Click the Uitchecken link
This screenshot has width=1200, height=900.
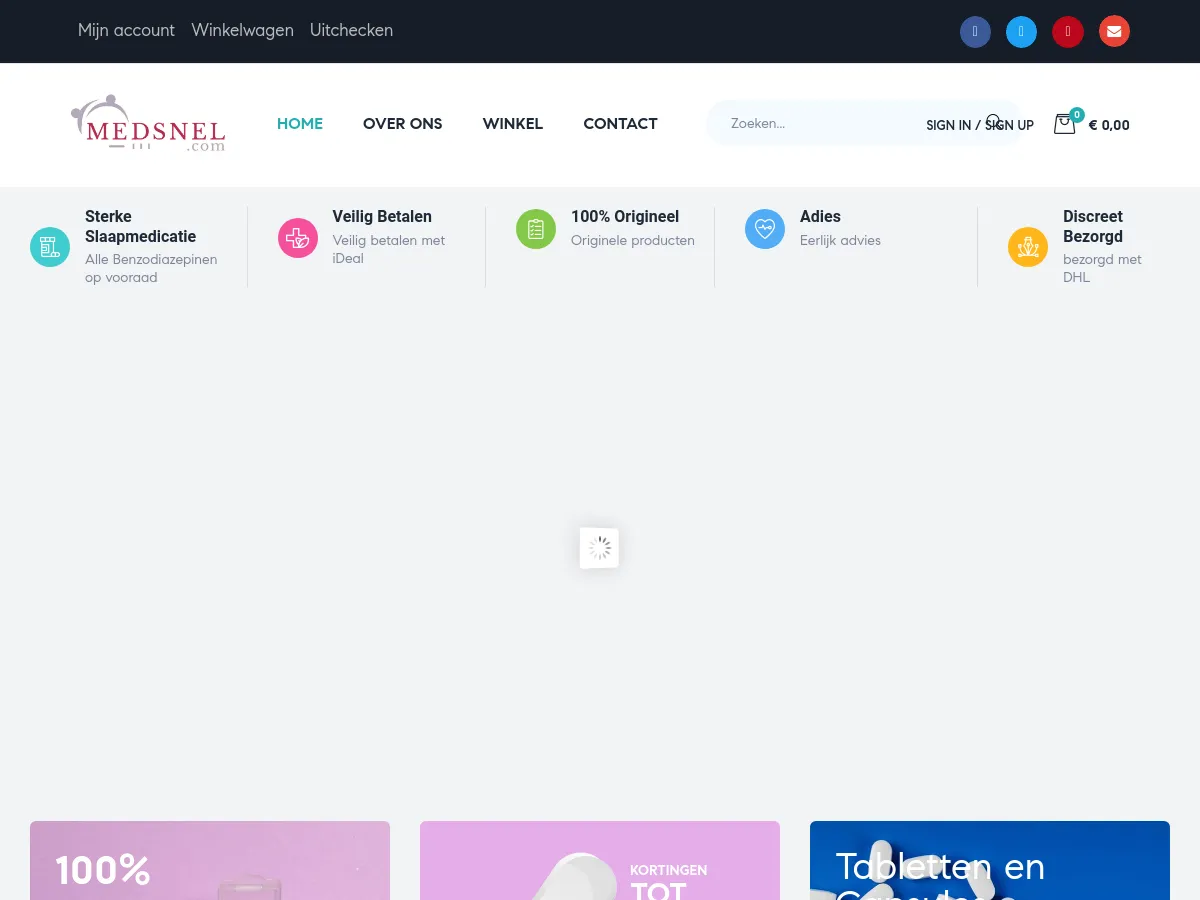pos(351,30)
